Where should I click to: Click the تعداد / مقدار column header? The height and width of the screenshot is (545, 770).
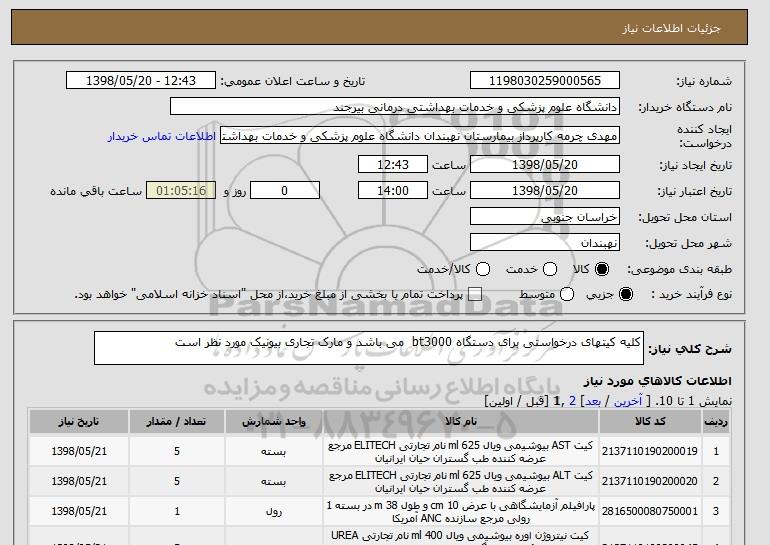click(177, 422)
